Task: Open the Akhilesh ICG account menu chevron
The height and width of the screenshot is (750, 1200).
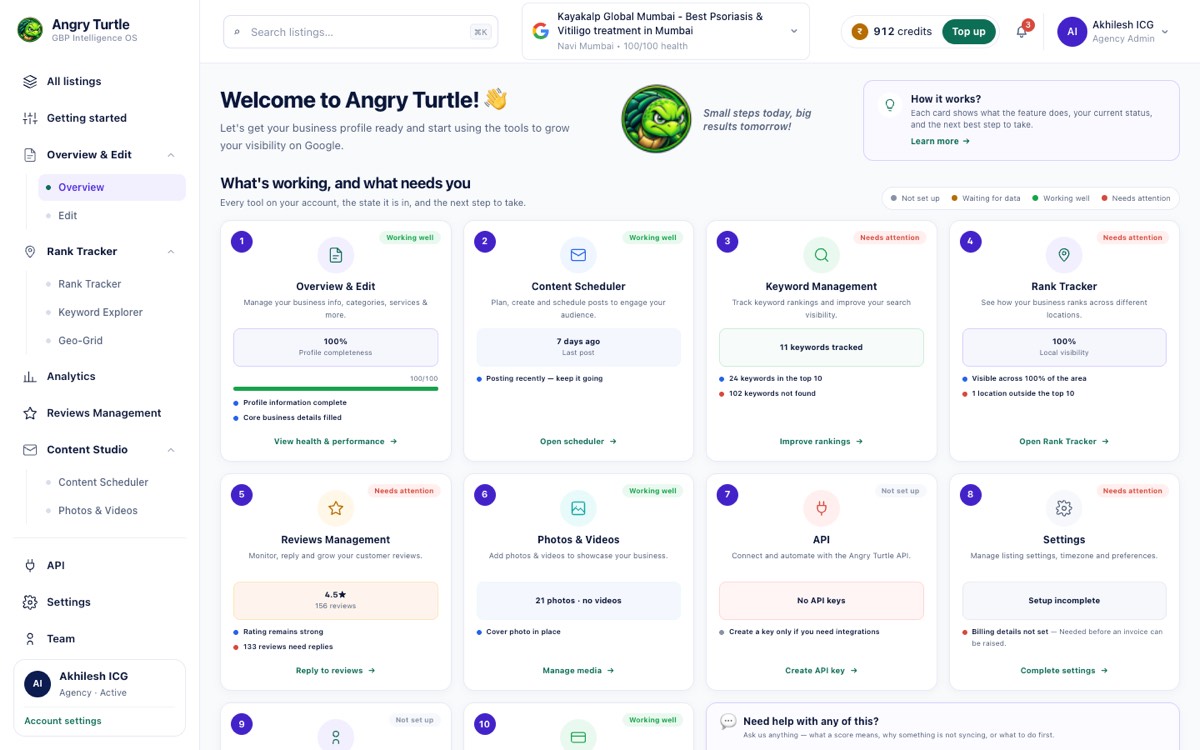Action: (x=1165, y=32)
